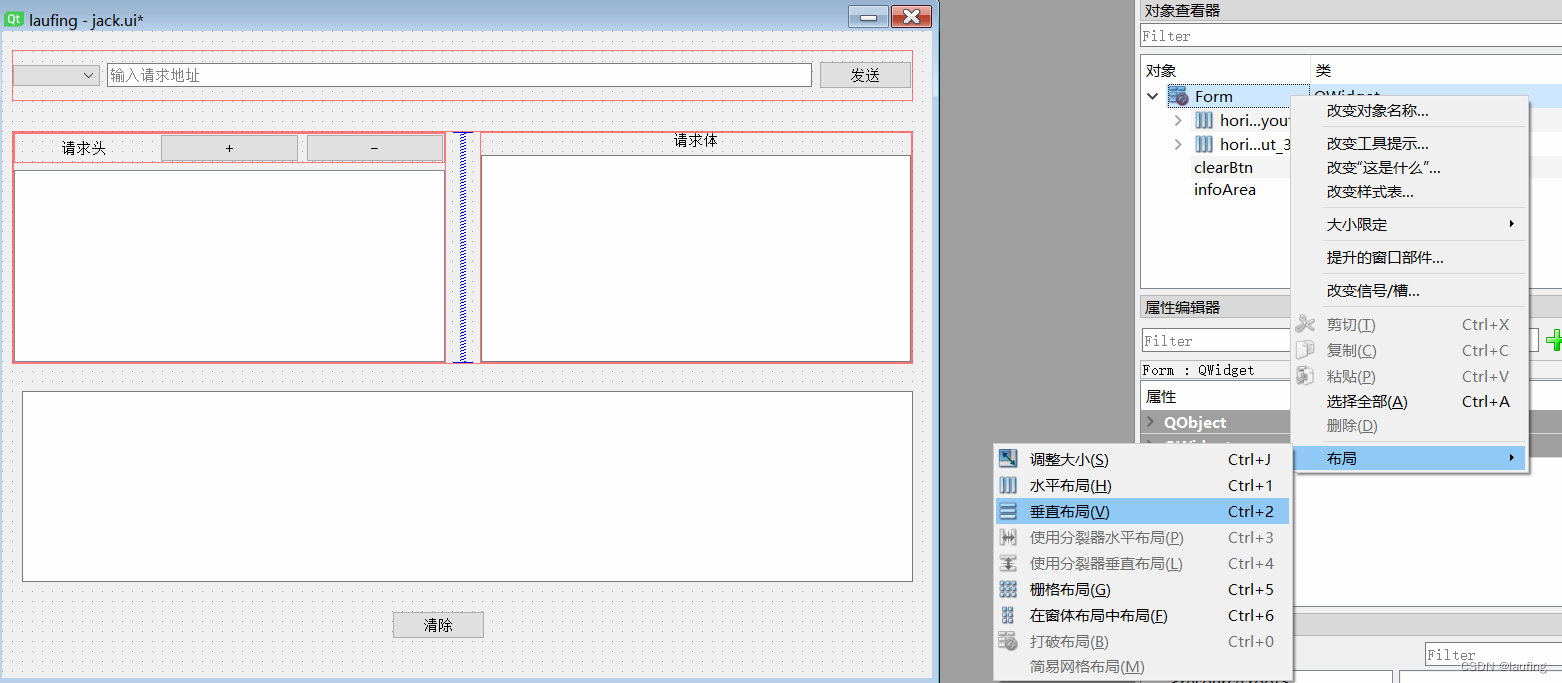Click the copy icon beside 复制

pos(1304,350)
